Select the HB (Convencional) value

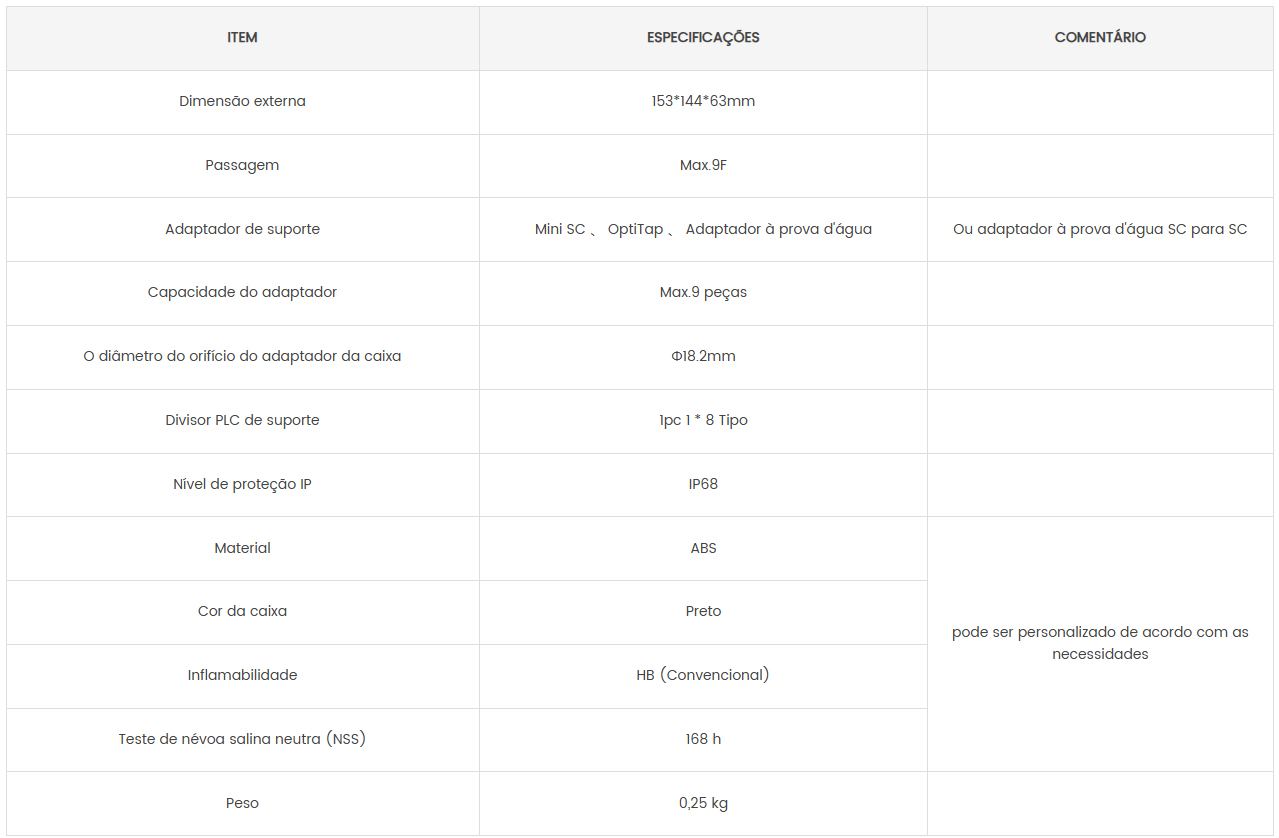coord(703,675)
